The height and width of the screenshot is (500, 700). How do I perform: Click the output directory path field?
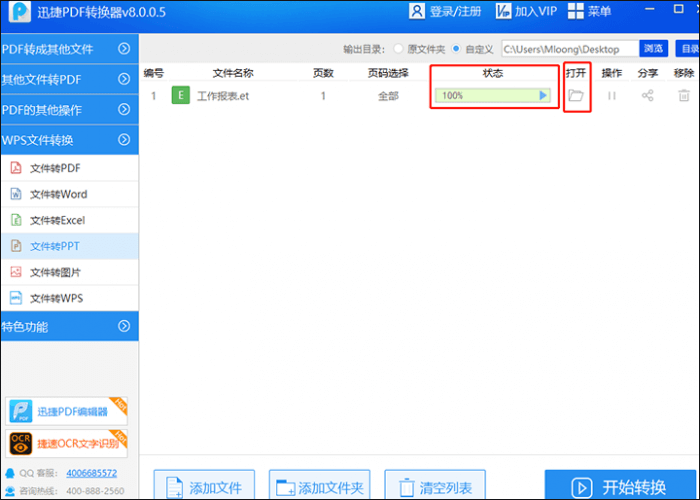point(565,49)
